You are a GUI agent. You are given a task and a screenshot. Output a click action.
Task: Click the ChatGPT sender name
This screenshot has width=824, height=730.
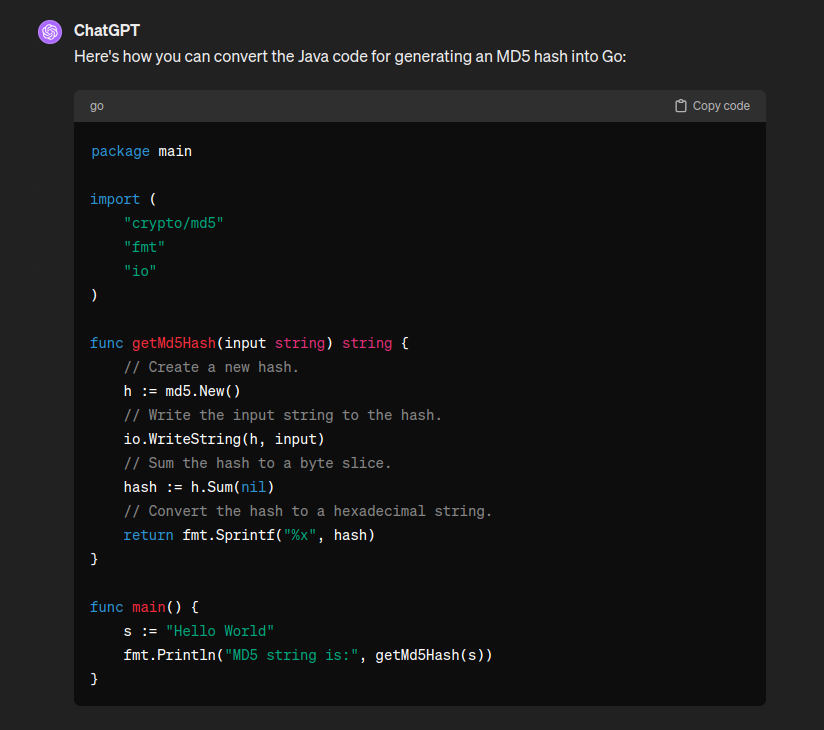click(x=107, y=31)
